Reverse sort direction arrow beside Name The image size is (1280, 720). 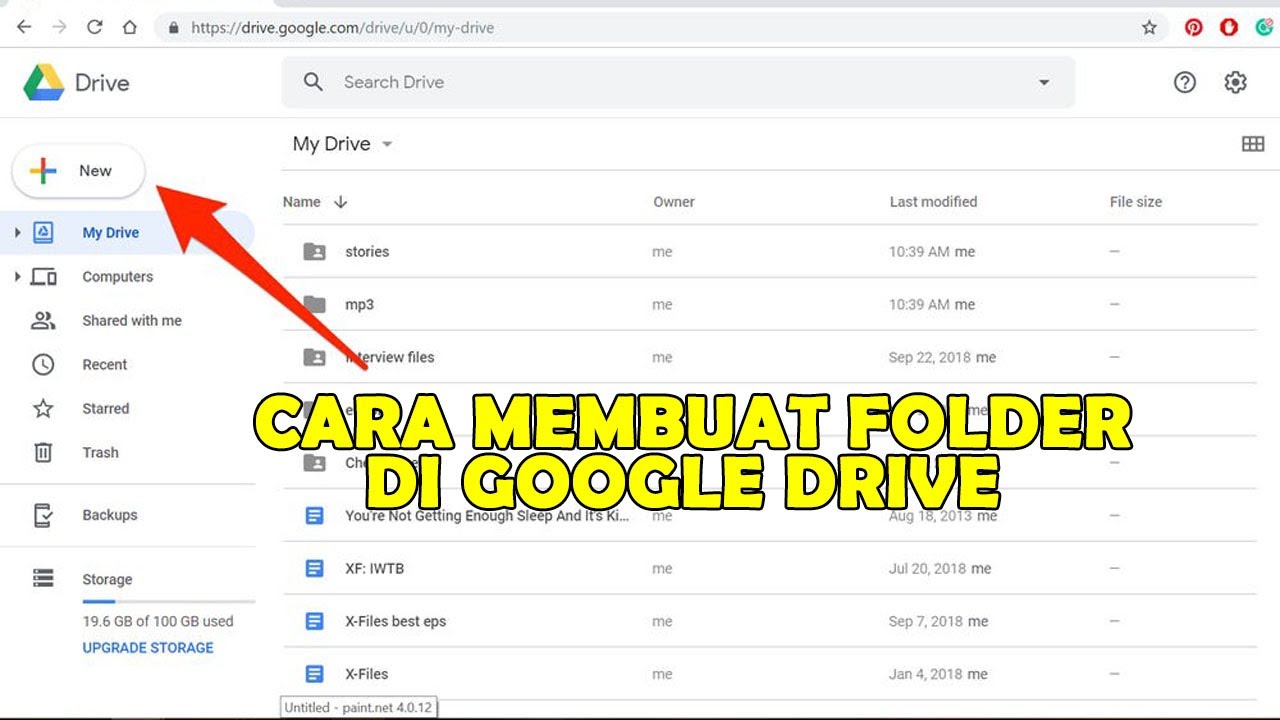click(x=340, y=202)
